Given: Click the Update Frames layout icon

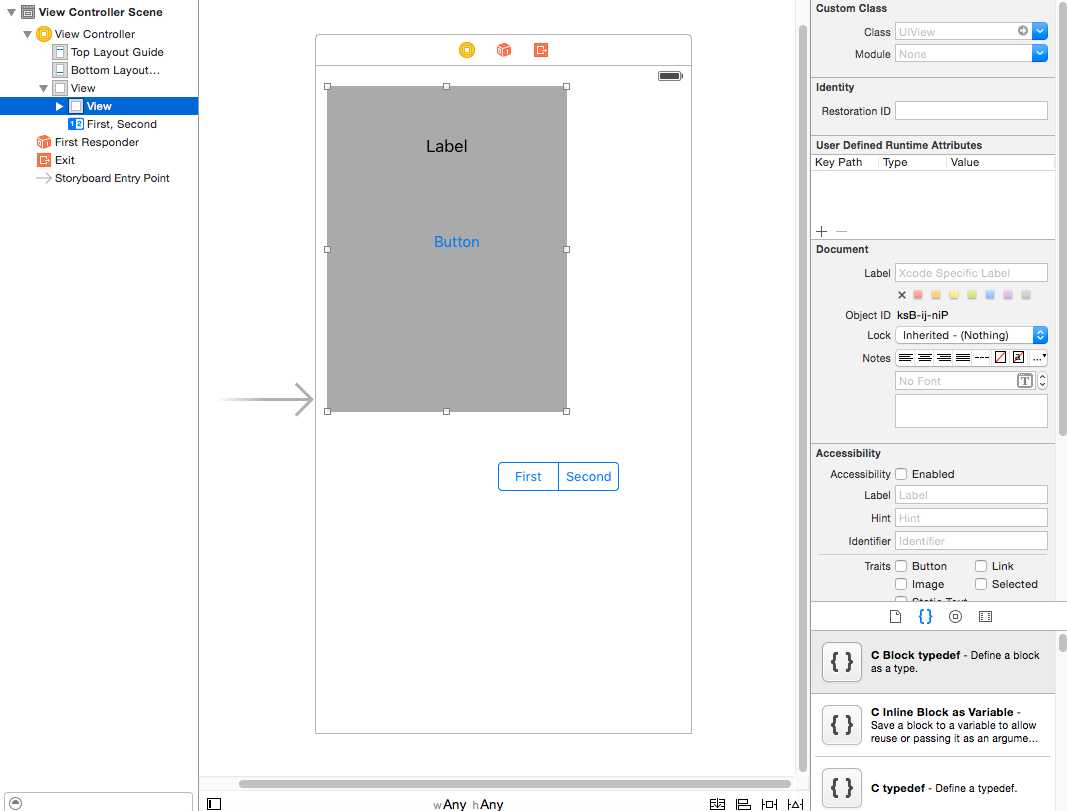Looking at the screenshot, I should pyautogui.click(x=717, y=804).
